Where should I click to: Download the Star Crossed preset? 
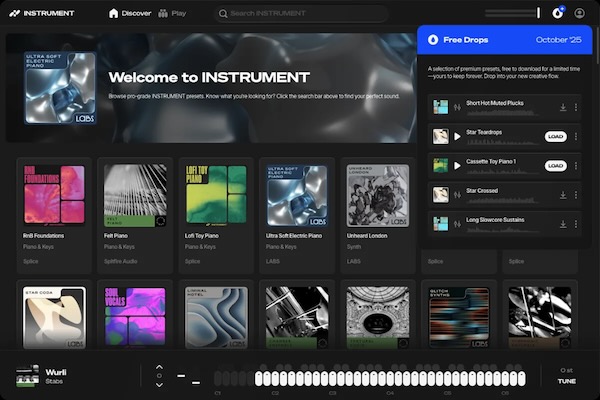(x=563, y=194)
